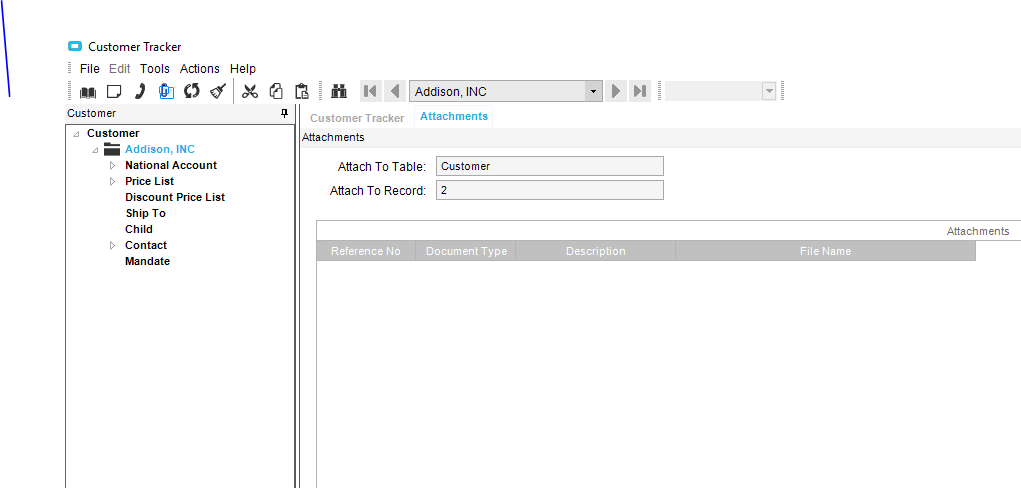Sort by Description column header
This screenshot has height=488, width=1021.
pos(596,251)
